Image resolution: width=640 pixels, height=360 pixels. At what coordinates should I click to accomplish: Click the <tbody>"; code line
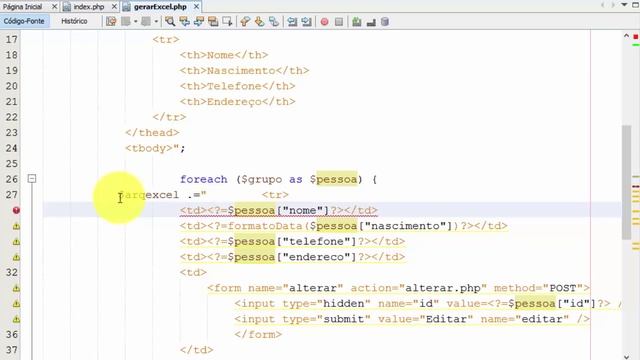(155, 148)
